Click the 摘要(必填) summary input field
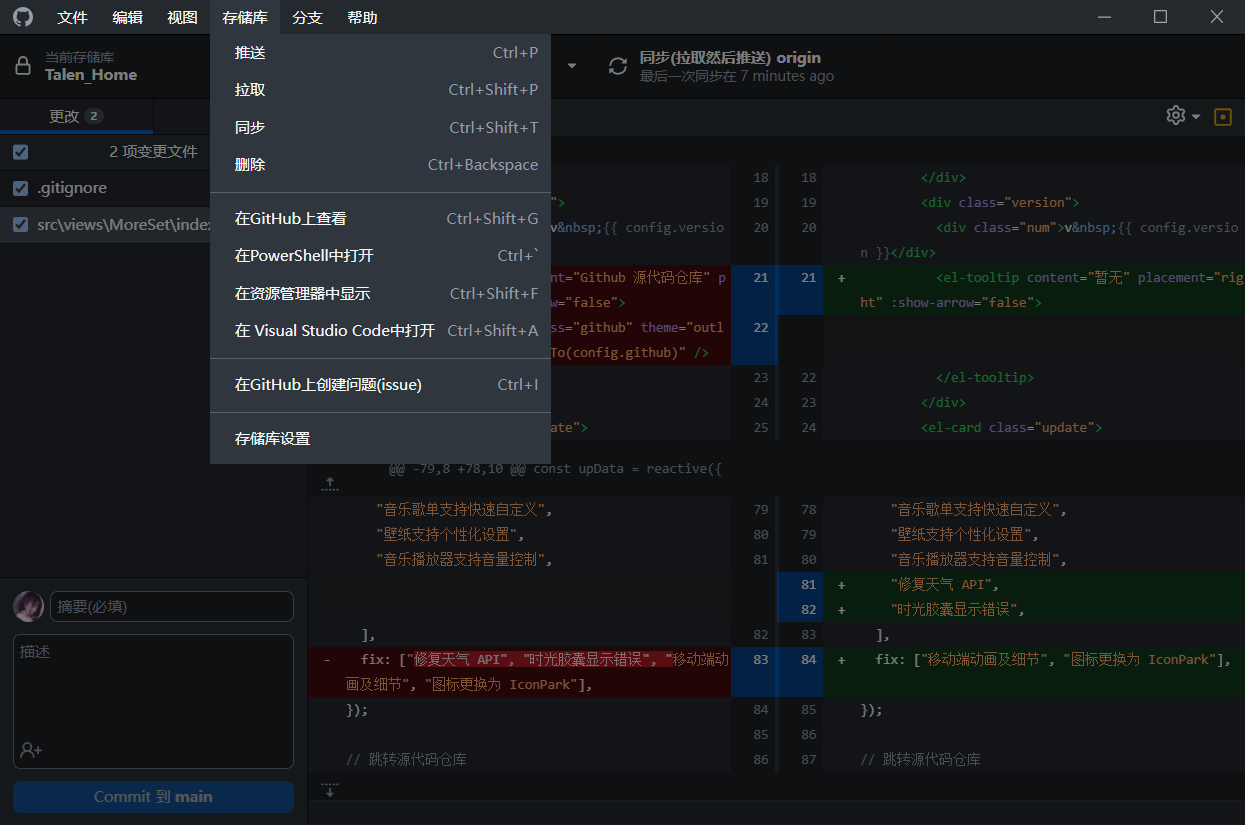Viewport: 1245px width, 825px height. 172,606
